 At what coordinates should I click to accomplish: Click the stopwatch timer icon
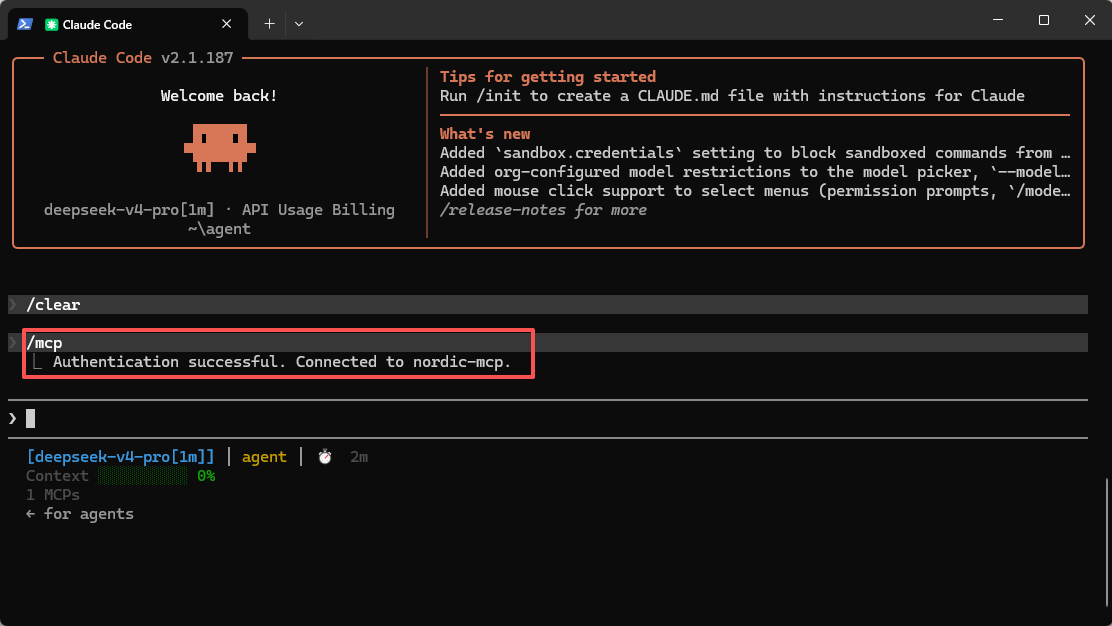(325, 457)
